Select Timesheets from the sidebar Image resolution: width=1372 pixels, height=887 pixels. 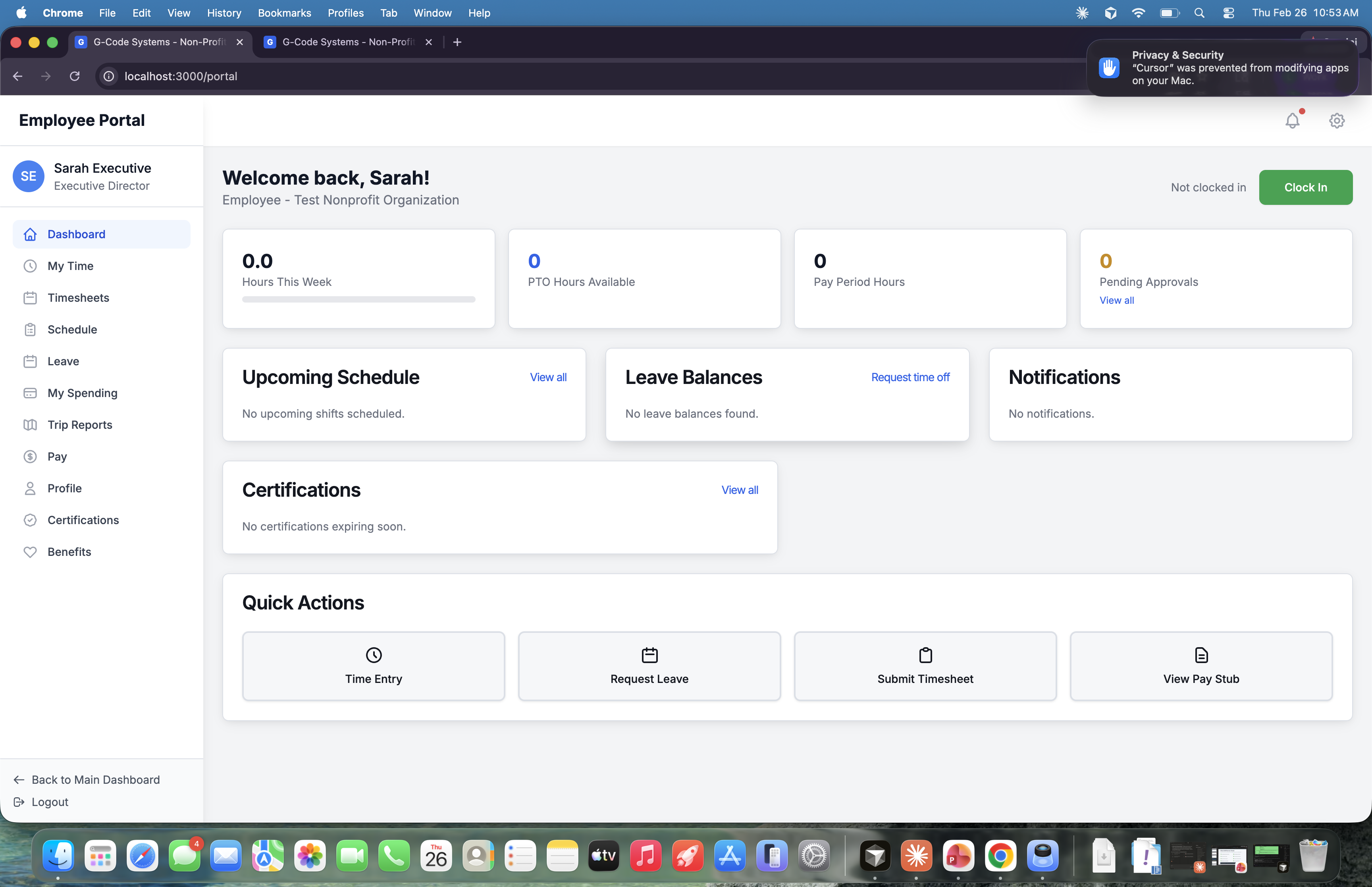78,298
